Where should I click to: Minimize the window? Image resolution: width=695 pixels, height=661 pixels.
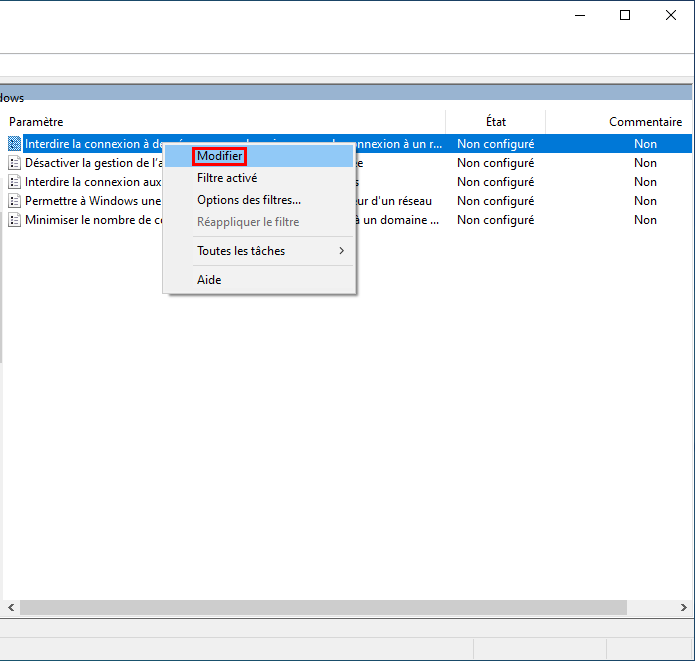coord(580,15)
